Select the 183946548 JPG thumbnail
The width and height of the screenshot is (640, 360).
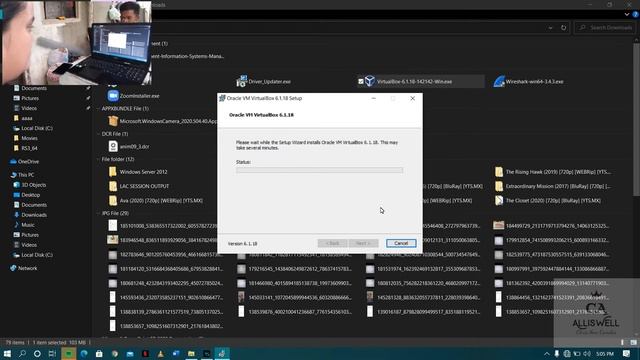click(x=113, y=240)
